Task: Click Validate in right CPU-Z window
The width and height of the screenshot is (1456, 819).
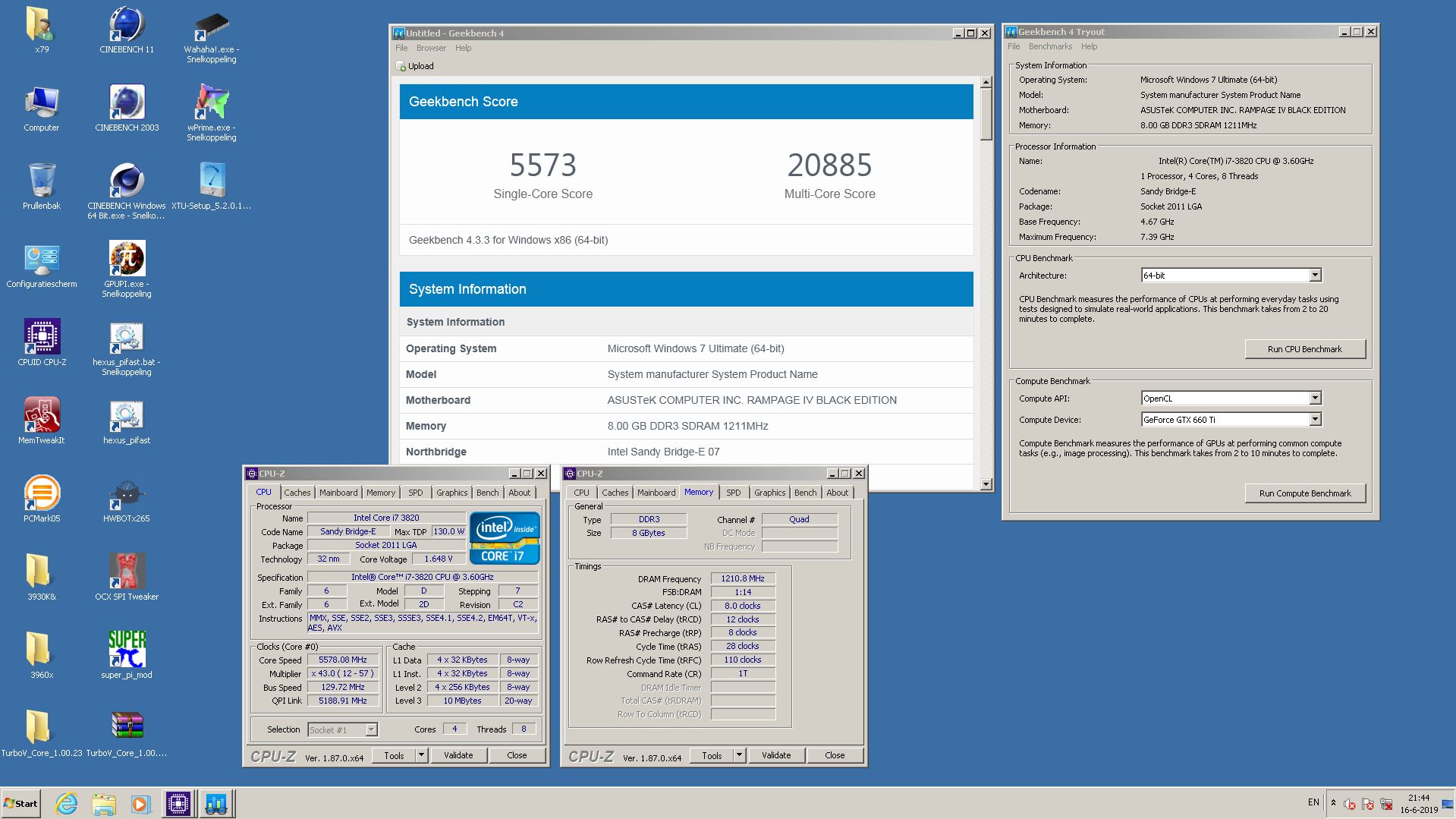Action: (x=776, y=755)
